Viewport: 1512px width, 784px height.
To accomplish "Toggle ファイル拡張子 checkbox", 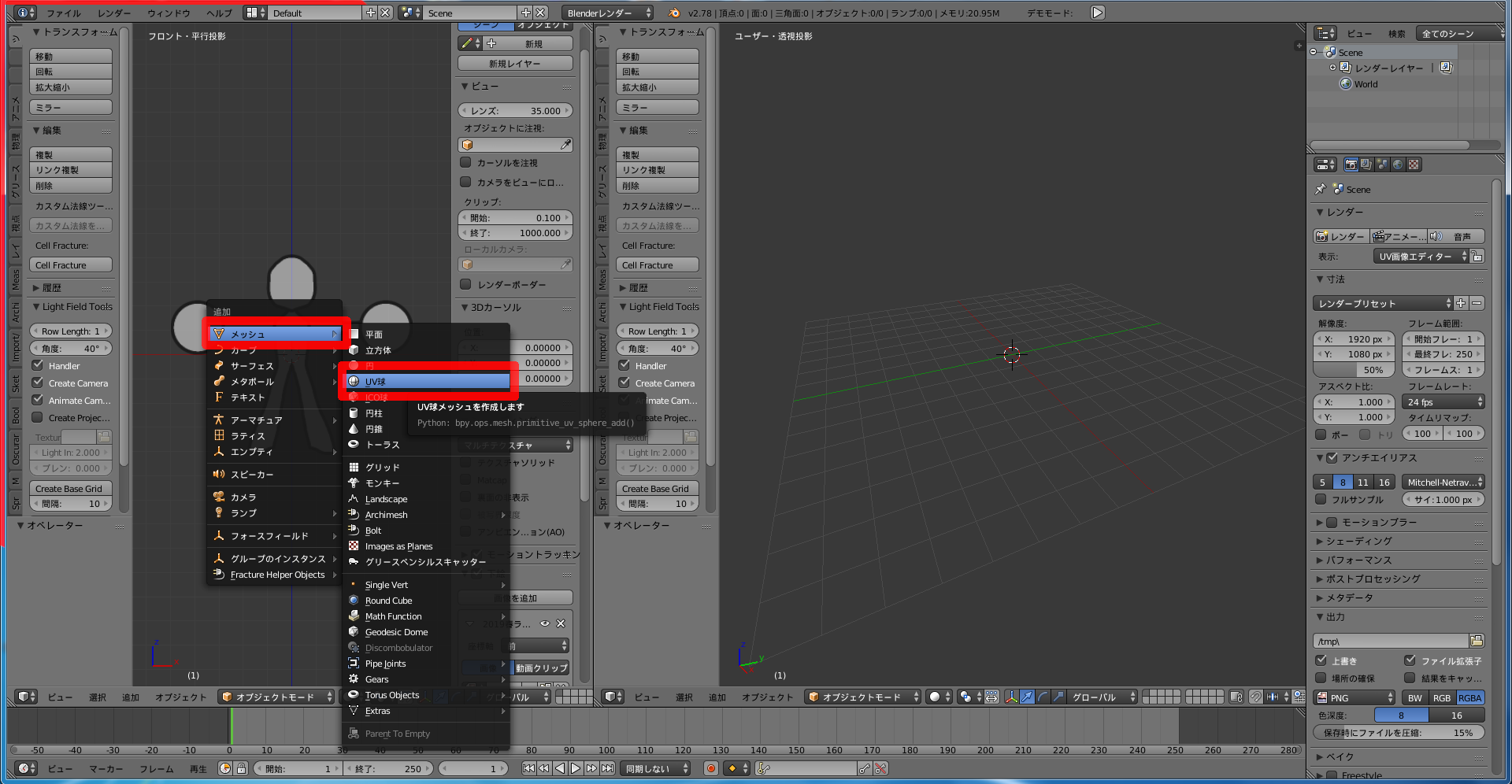I will point(1410,660).
